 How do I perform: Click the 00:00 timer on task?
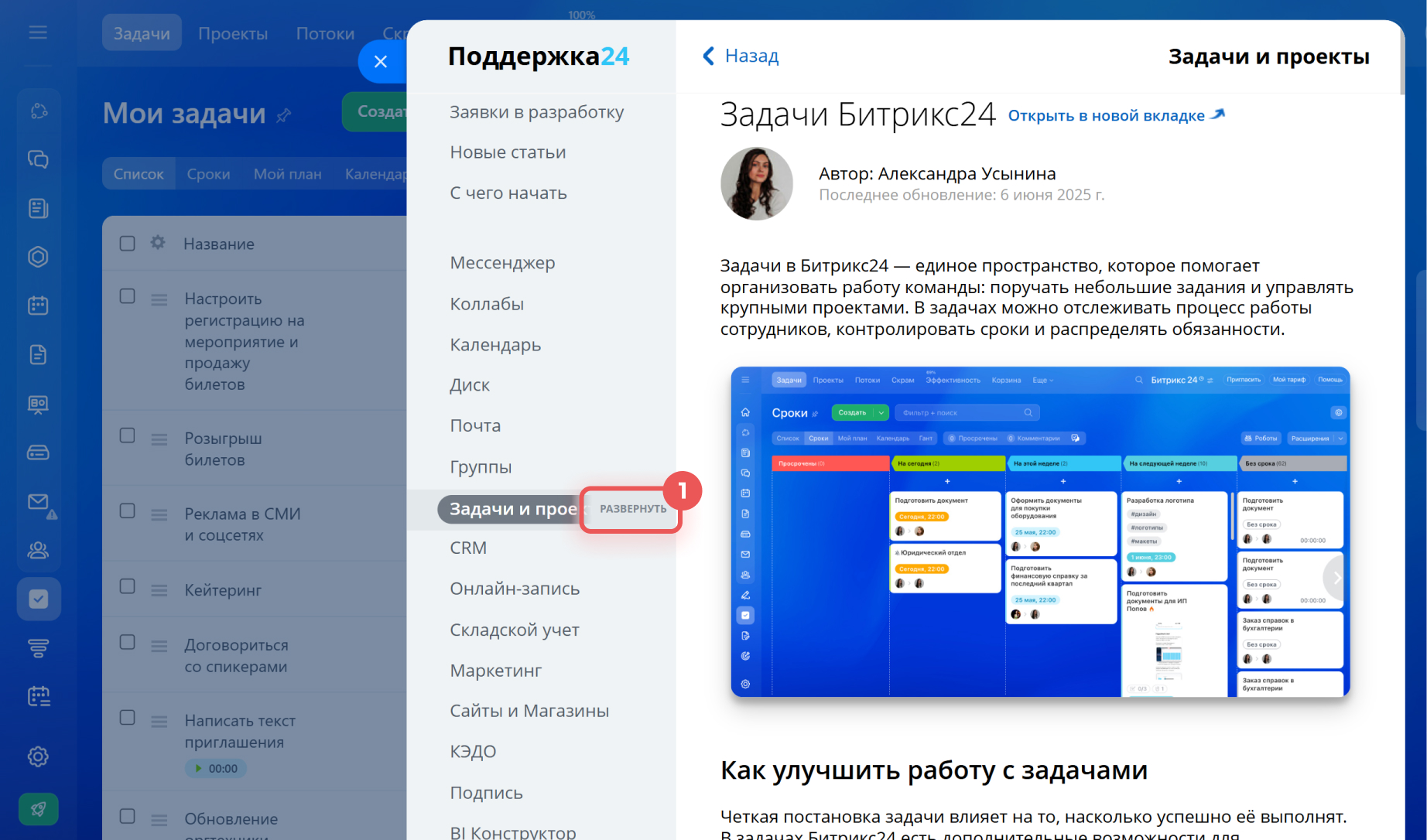[216, 769]
